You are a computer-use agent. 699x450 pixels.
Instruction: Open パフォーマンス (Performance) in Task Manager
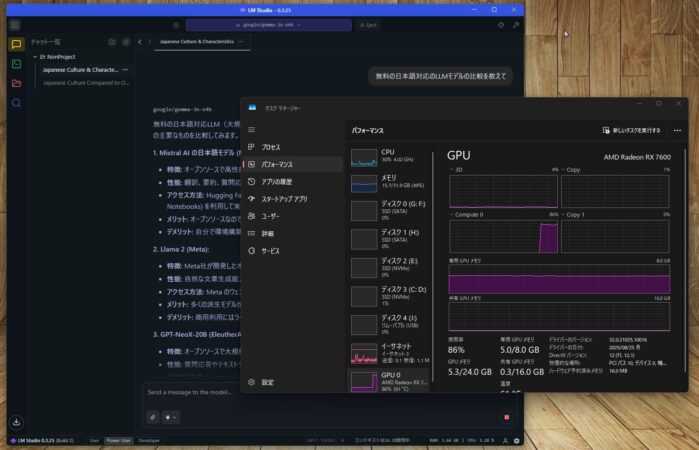coord(292,165)
